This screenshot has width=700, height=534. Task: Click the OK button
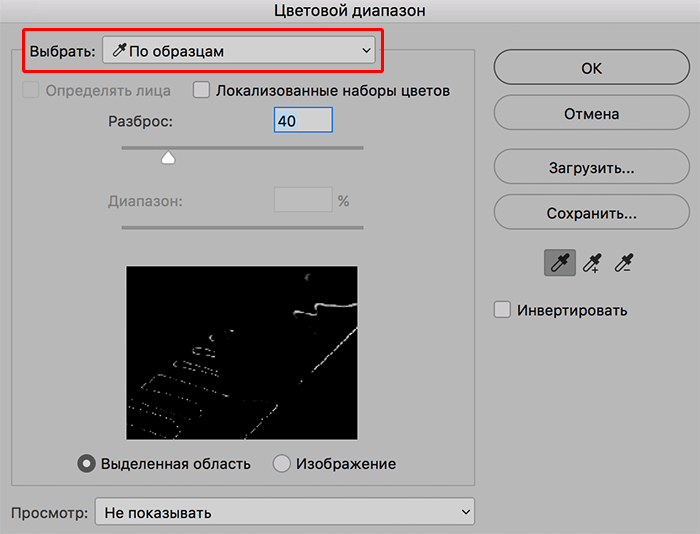tap(592, 67)
